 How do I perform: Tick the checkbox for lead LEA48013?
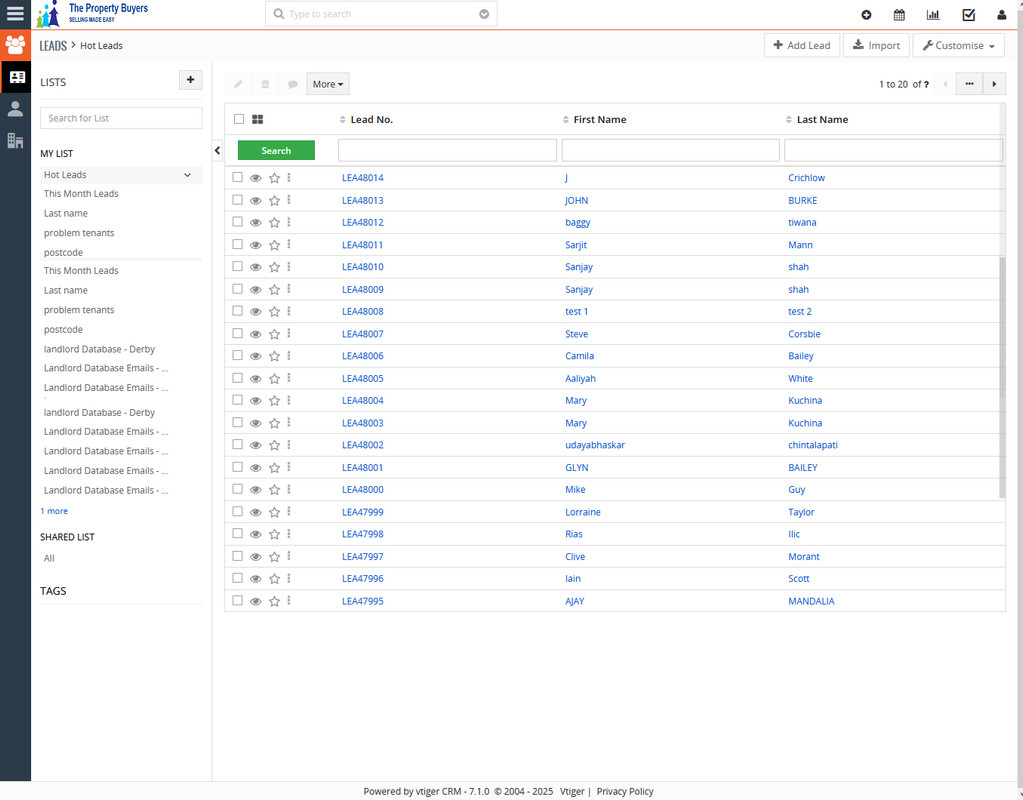238,200
